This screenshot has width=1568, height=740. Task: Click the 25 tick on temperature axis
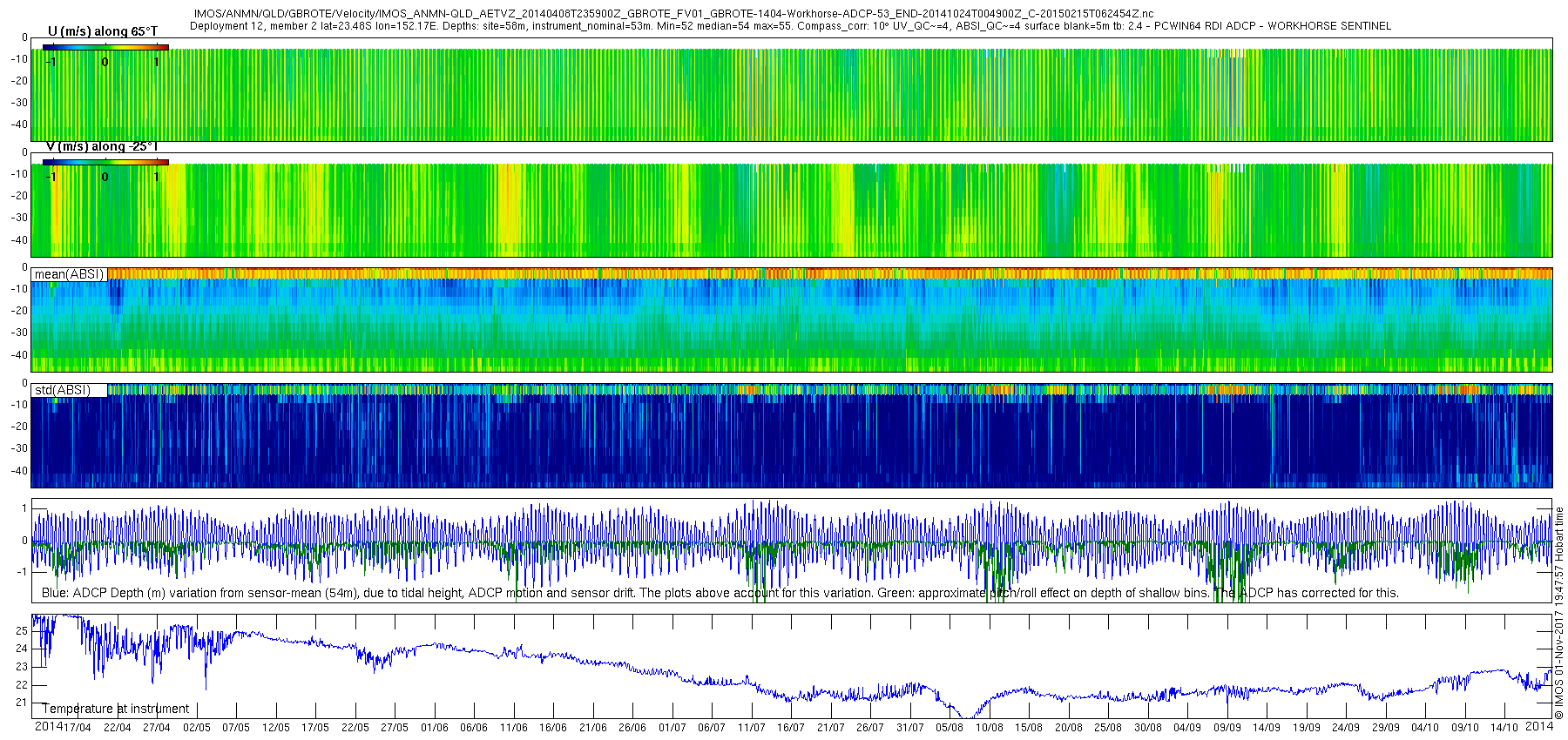[22, 629]
